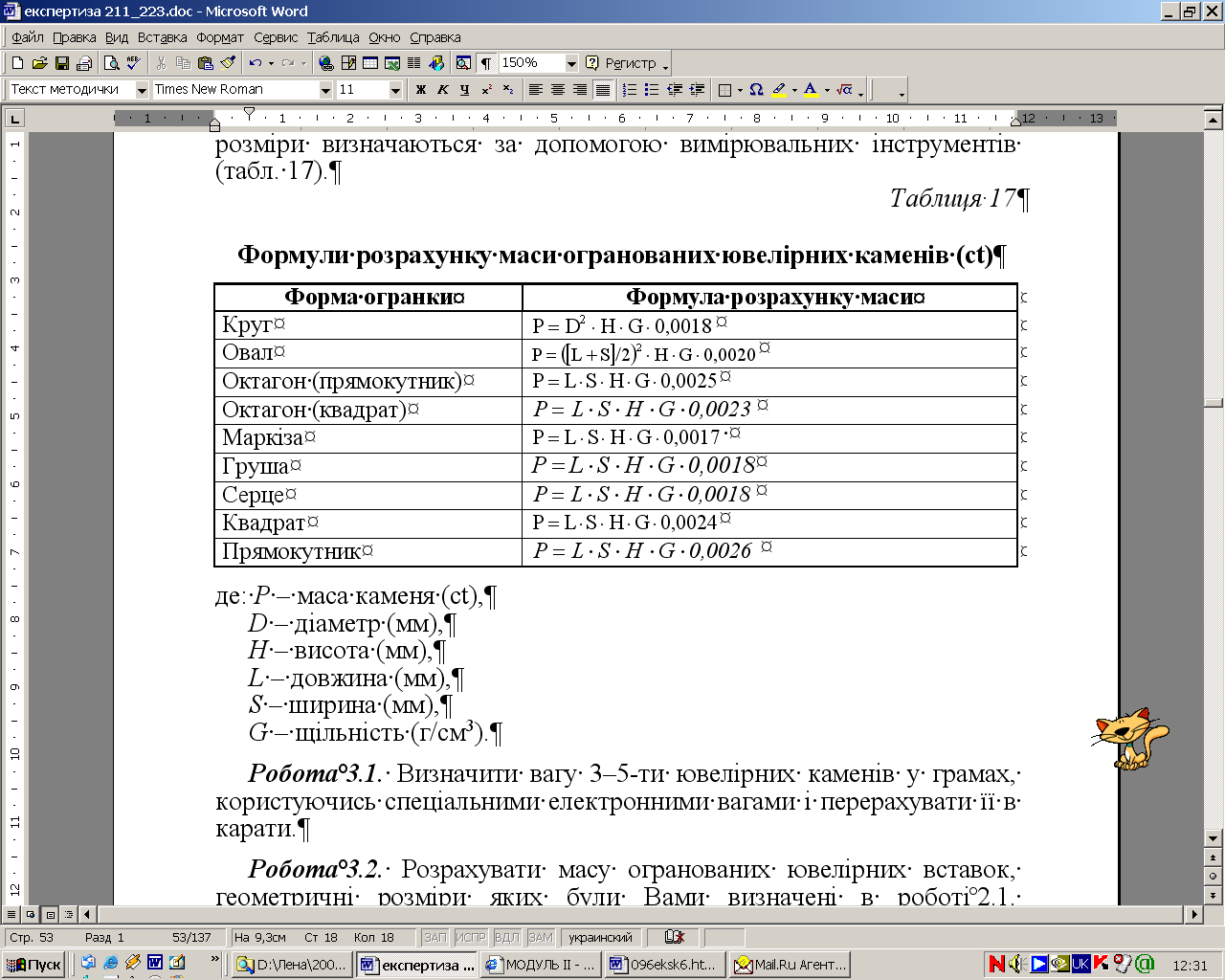Screen dimensions: 1225x980
Task: Open the style dropdown 'Текст методички'
Action: point(142,89)
